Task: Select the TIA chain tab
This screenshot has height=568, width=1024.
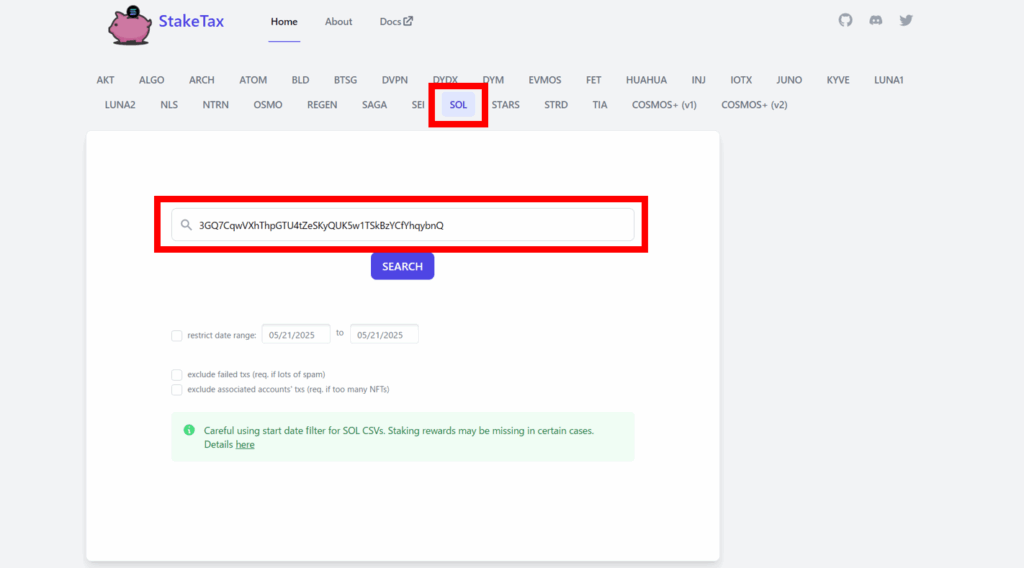Action: click(600, 104)
